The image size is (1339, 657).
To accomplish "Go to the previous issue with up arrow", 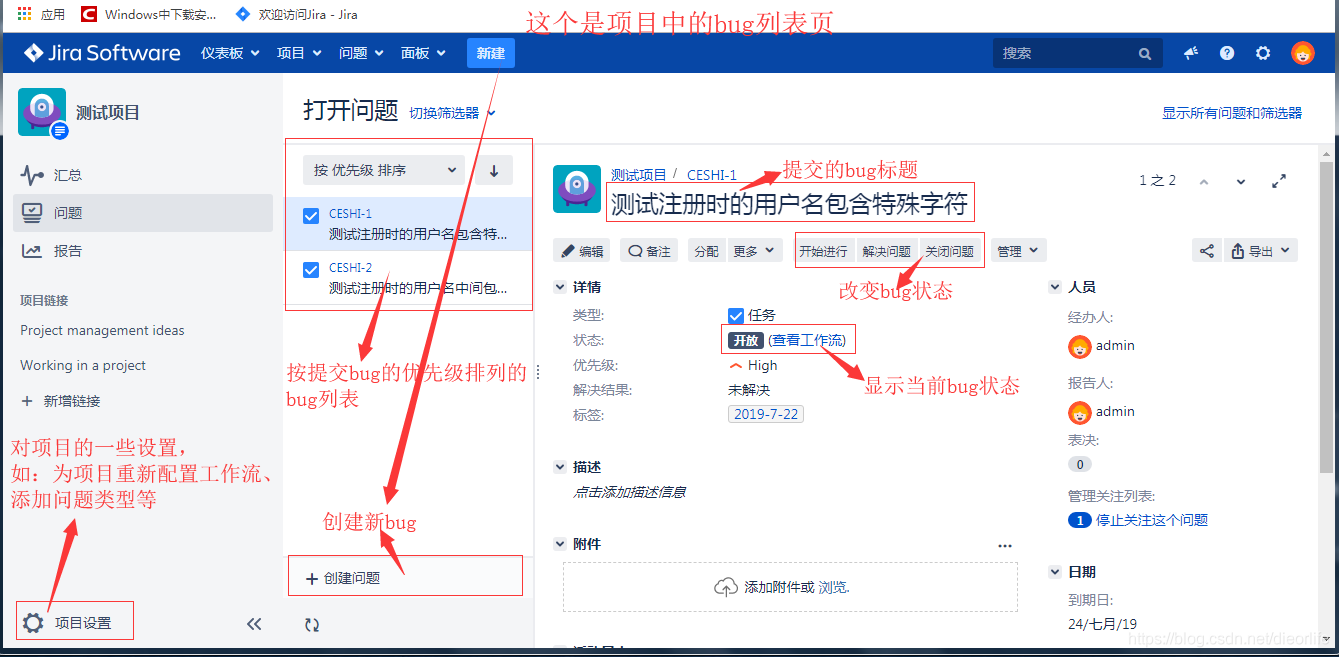I will click(1204, 182).
